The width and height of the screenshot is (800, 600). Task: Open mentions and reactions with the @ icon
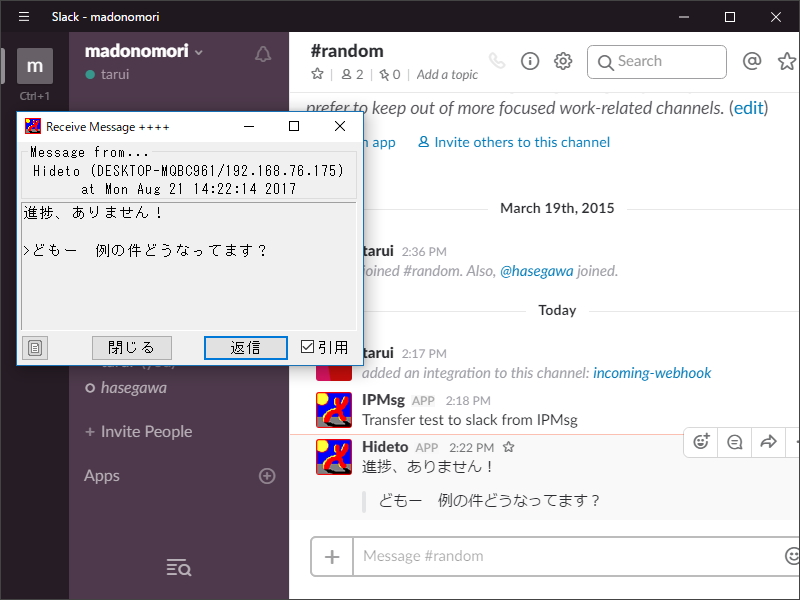753,61
